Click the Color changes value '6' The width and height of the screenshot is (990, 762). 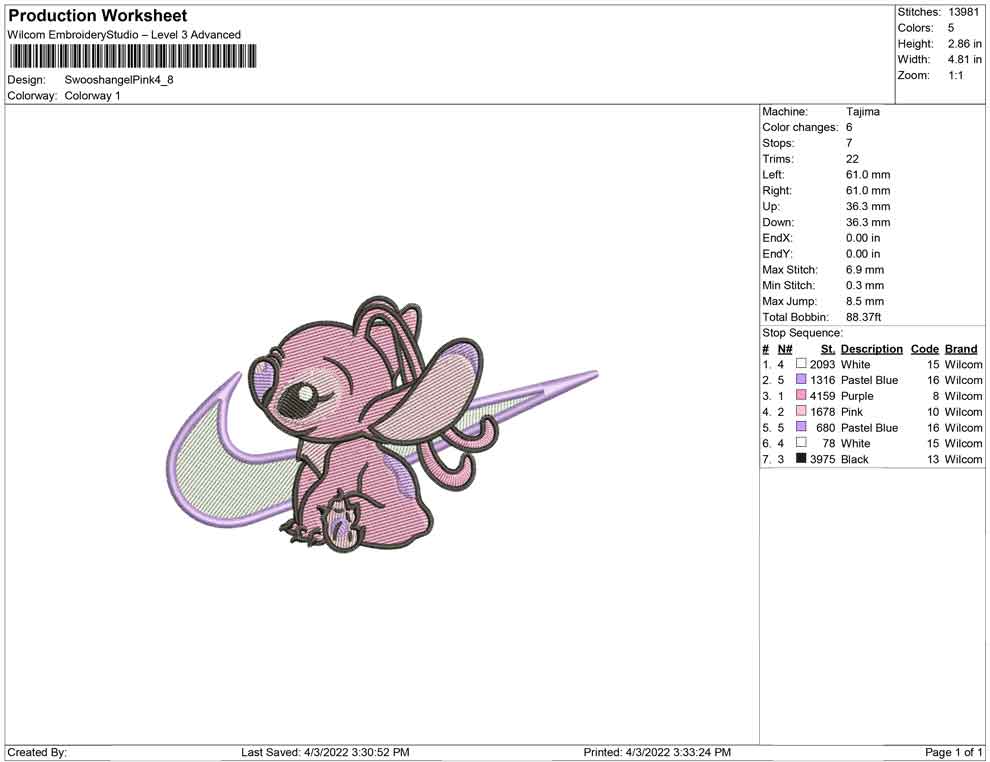849,128
